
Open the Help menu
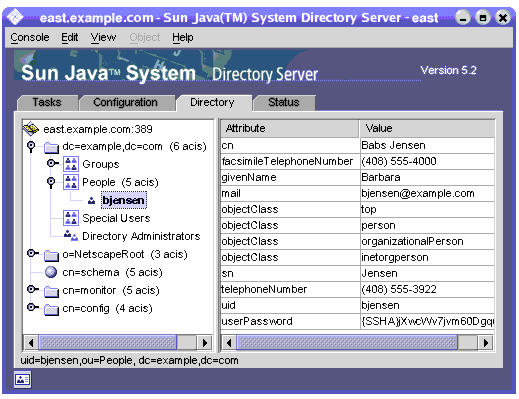[183, 37]
